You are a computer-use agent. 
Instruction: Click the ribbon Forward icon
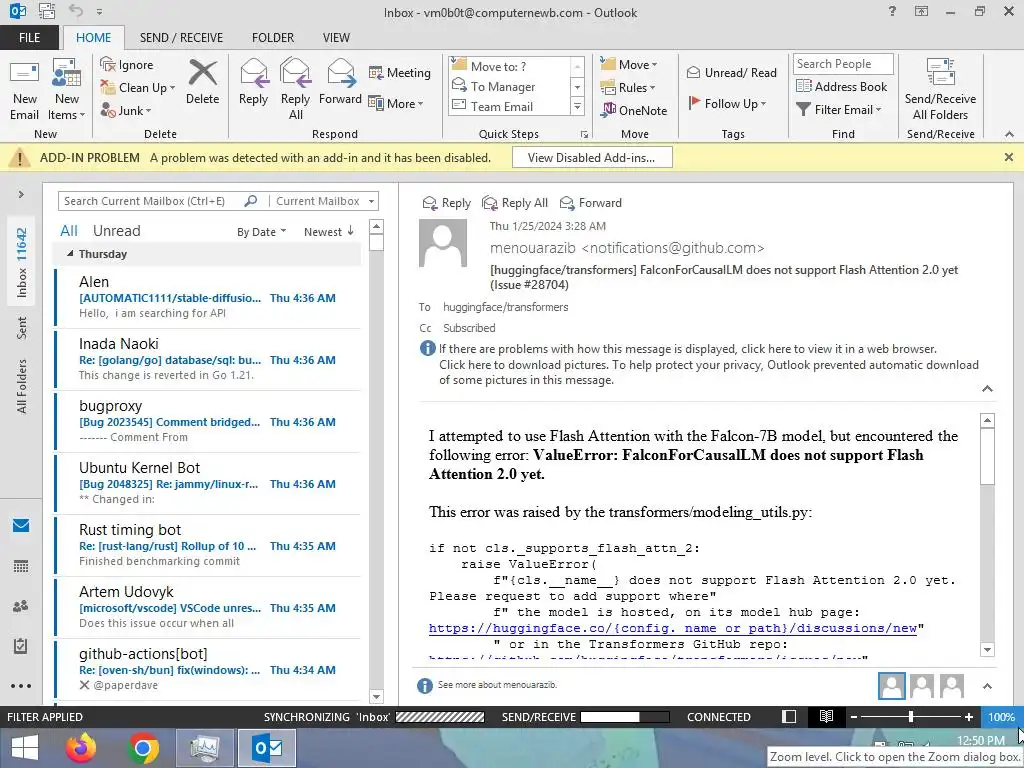pyautogui.click(x=340, y=82)
